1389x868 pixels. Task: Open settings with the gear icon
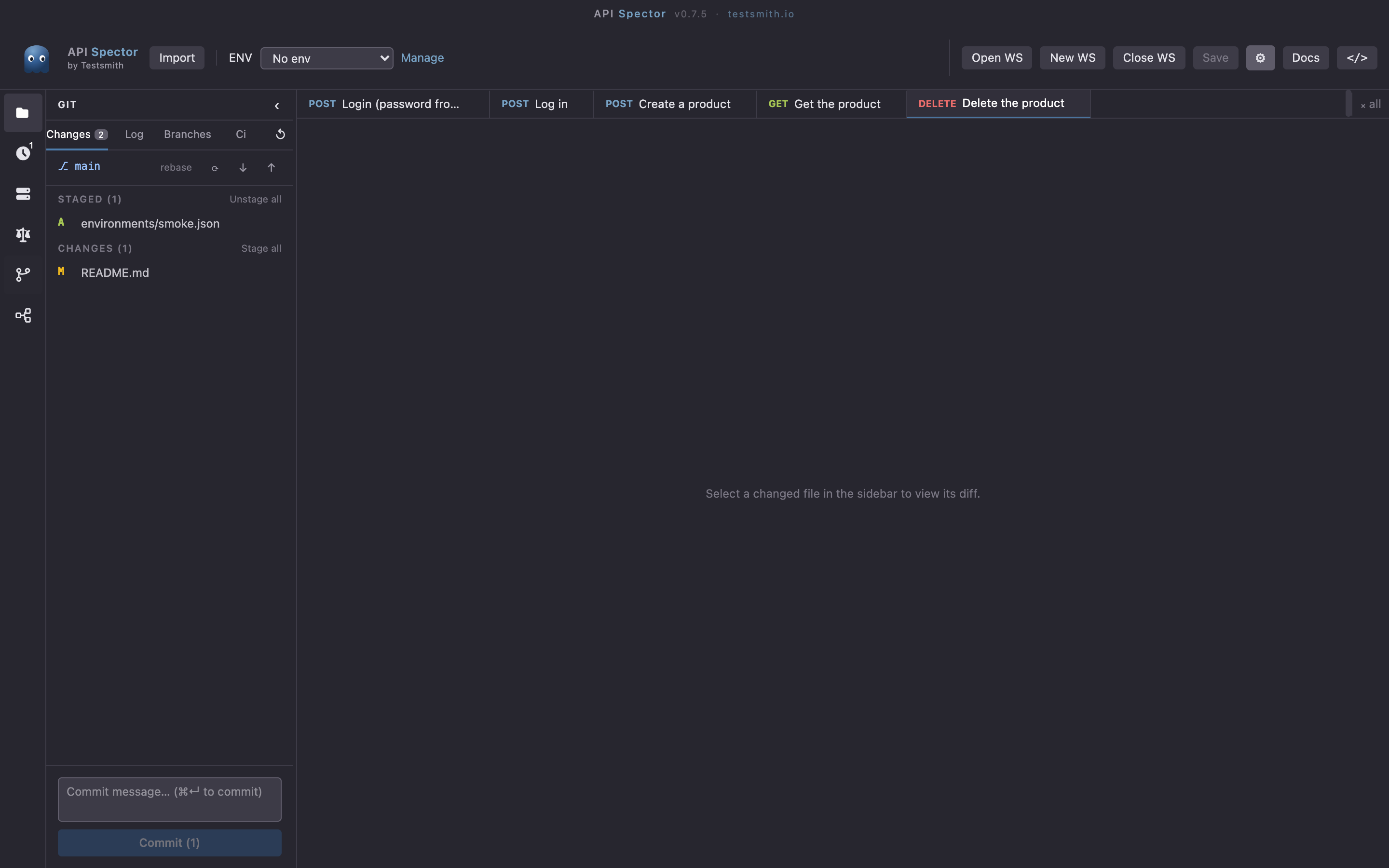pos(1260,58)
